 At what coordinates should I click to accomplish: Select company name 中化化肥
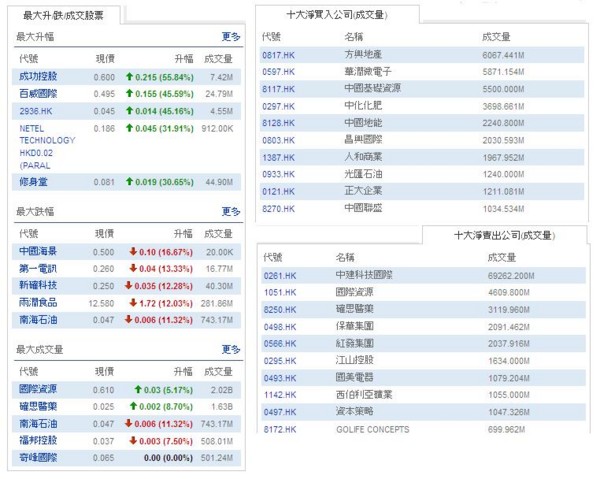tap(363, 106)
